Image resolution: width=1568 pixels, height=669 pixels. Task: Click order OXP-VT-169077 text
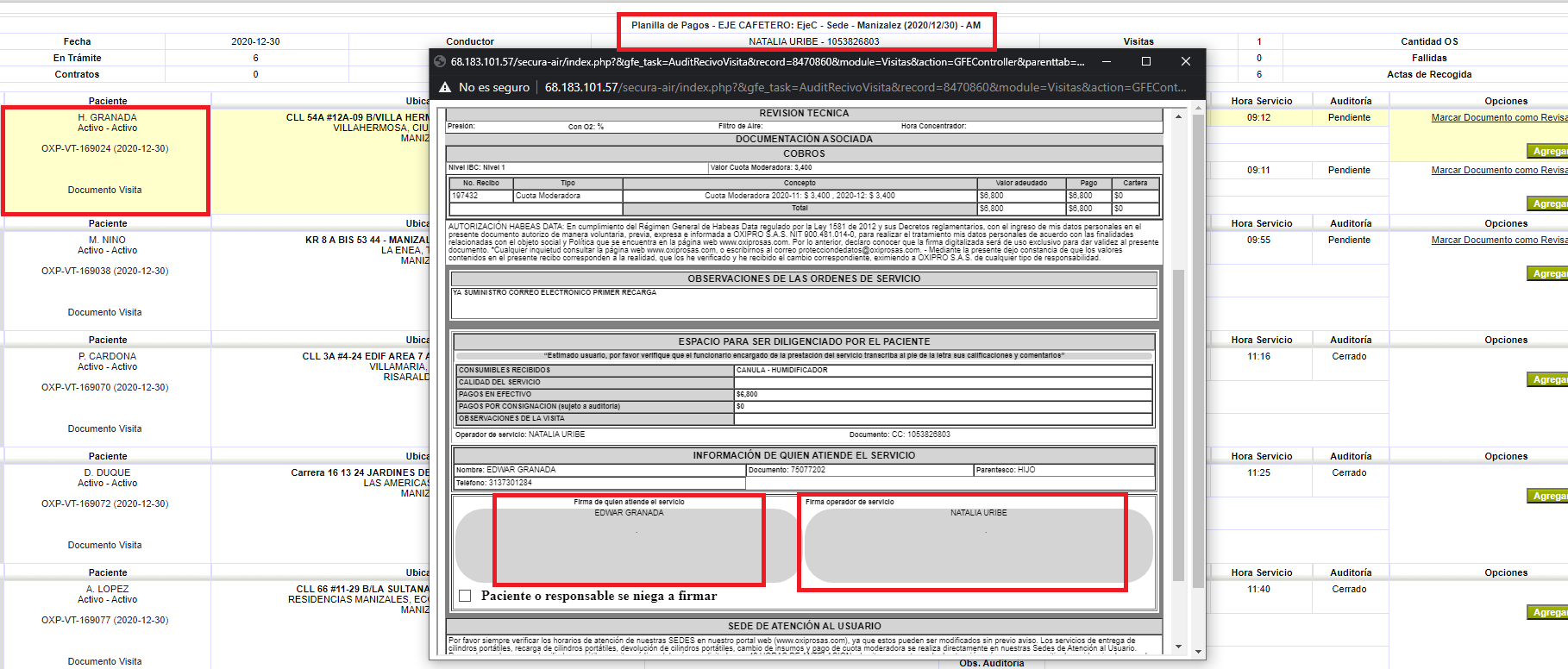coord(105,620)
